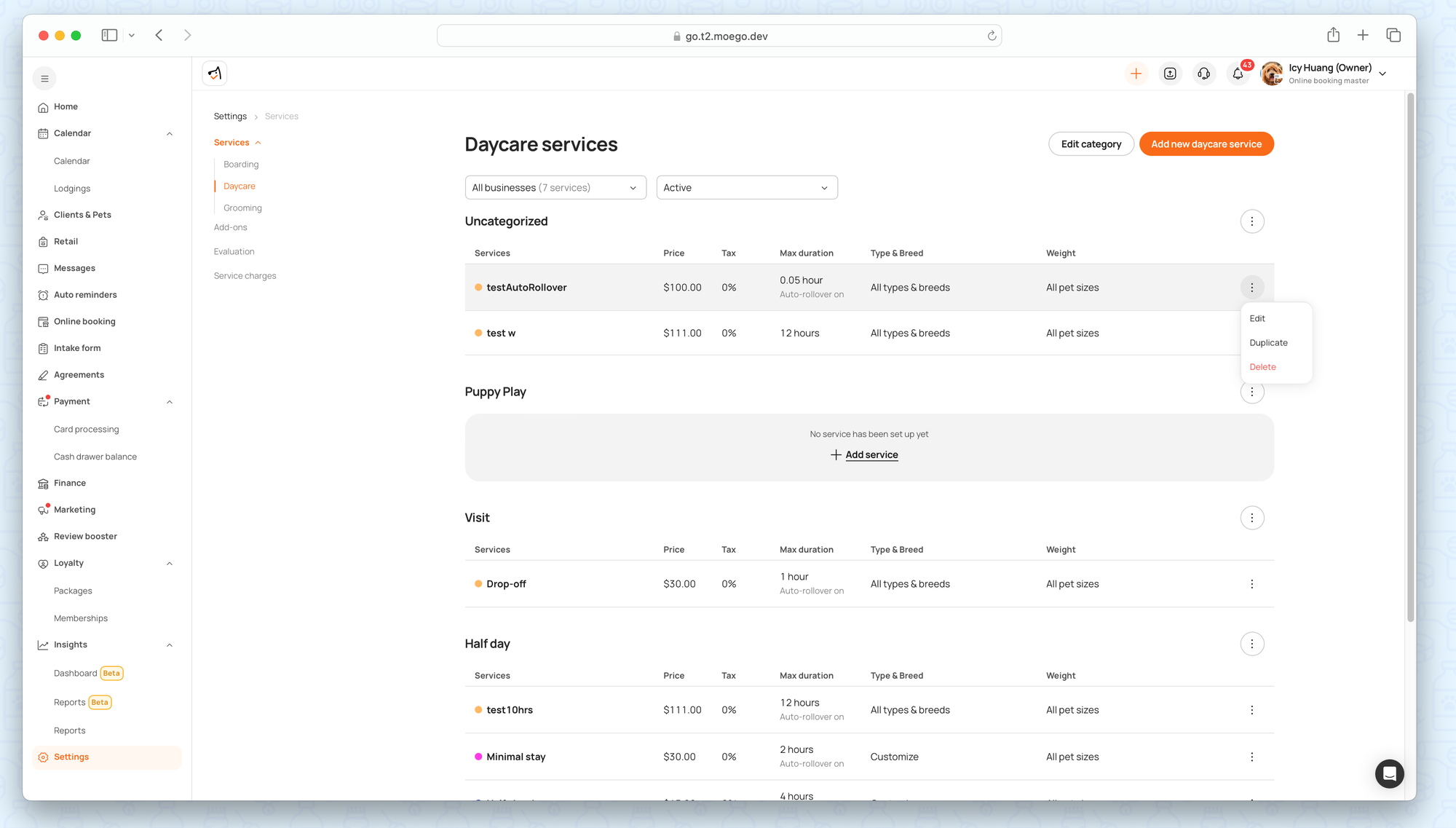Select Edit from the context menu
1456x828 pixels.
[1257, 319]
